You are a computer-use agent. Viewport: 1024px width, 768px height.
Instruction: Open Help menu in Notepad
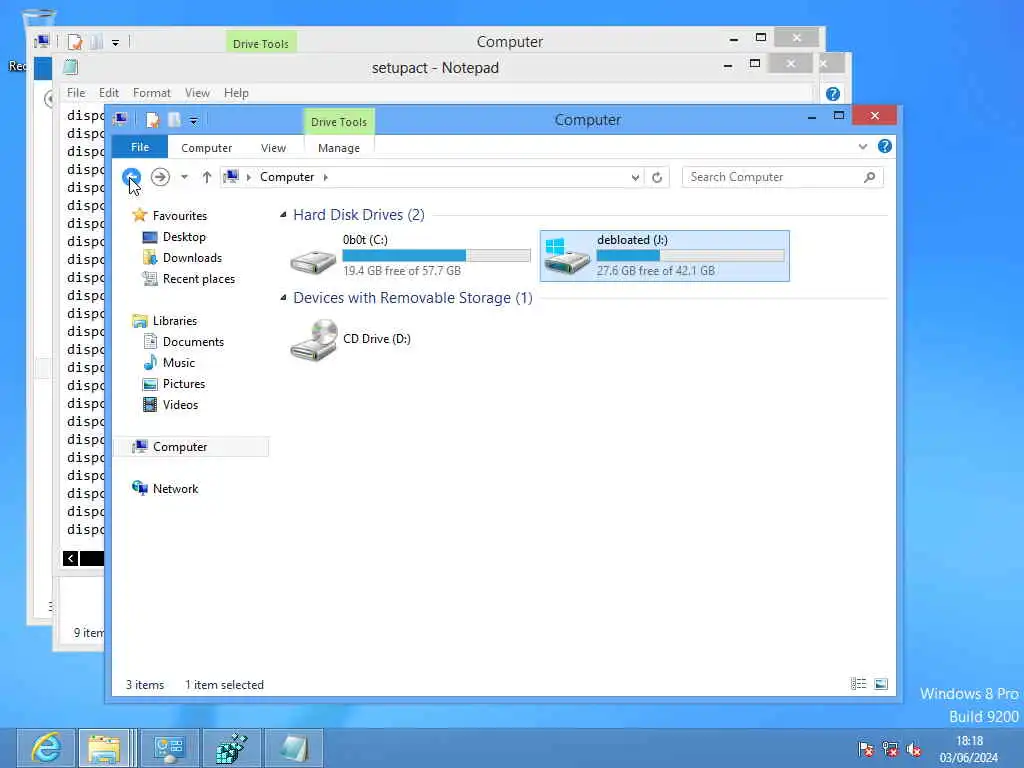[x=236, y=93]
